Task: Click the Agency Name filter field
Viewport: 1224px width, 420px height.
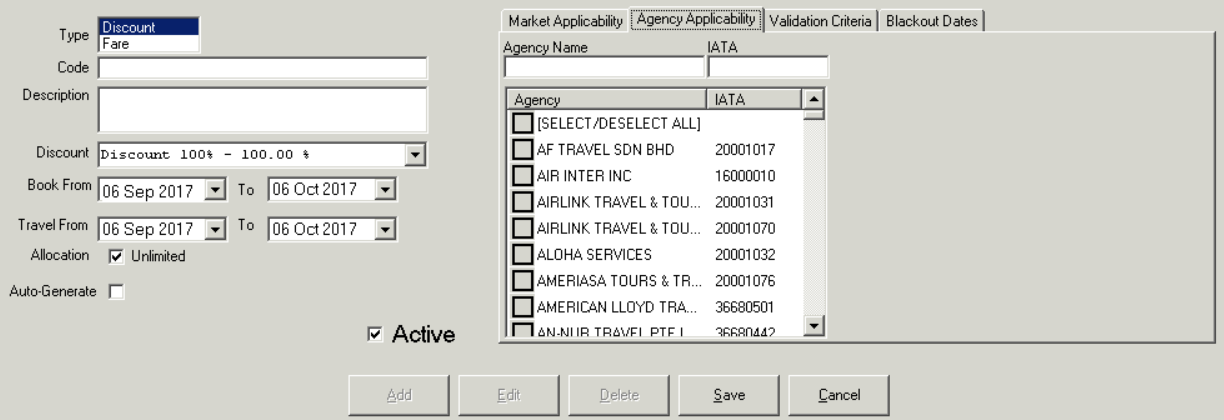Action: tap(604, 67)
